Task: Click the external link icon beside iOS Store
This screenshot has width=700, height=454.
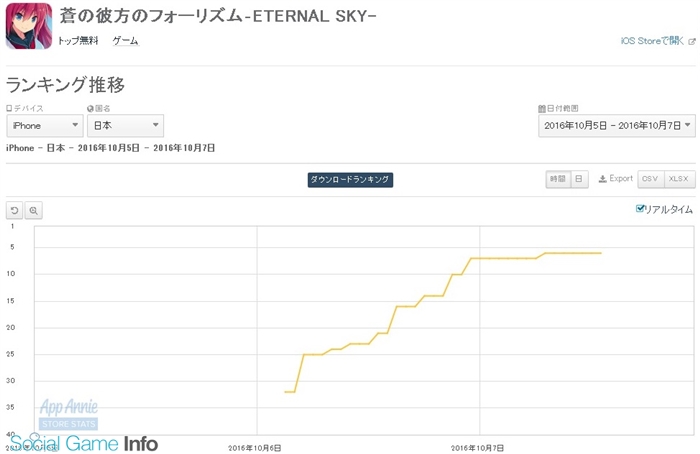Action: pos(692,42)
